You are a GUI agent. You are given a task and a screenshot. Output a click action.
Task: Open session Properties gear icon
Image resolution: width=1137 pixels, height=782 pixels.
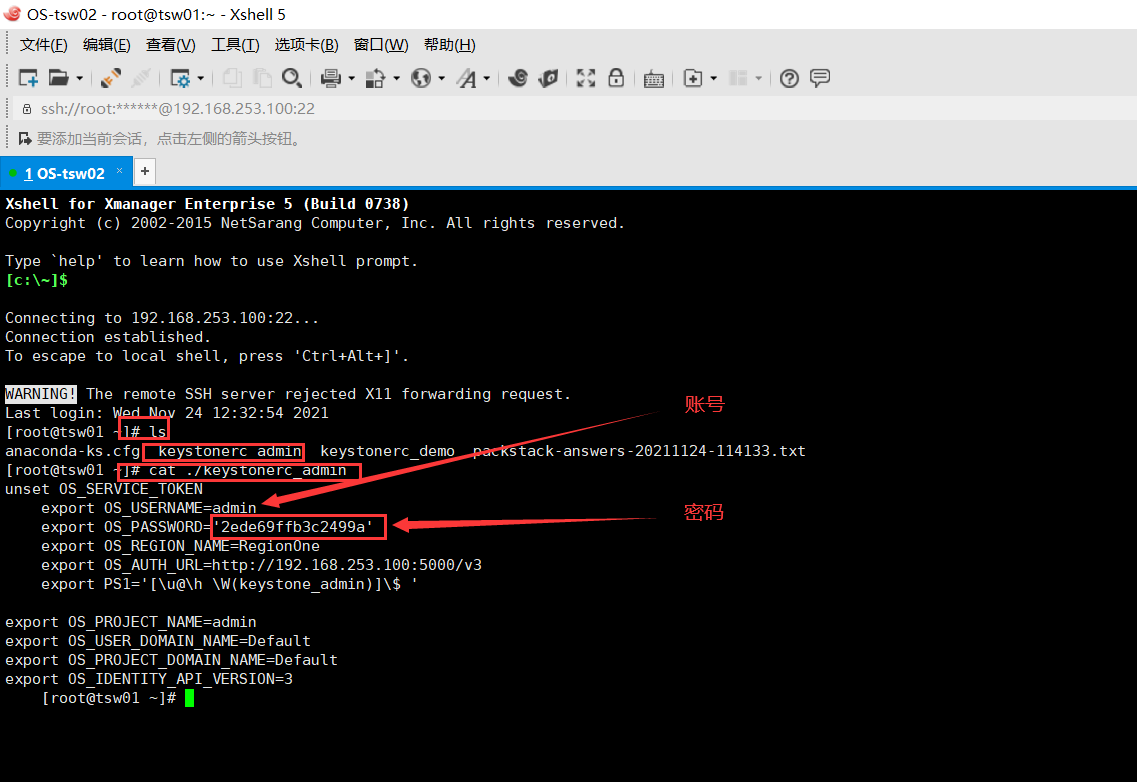click(x=179, y=78)
